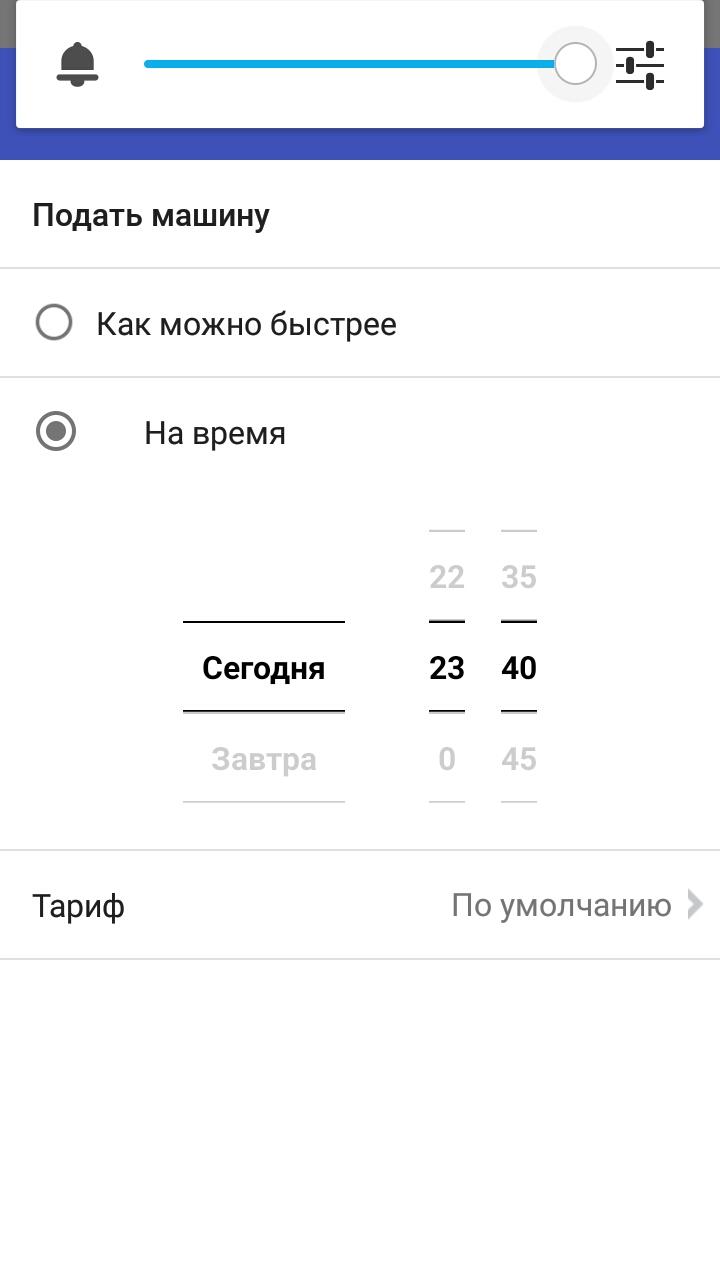Tap 'Сегодня' in the day picker
The width and height of the screenshot is (720, 1280).
point(264,668)
